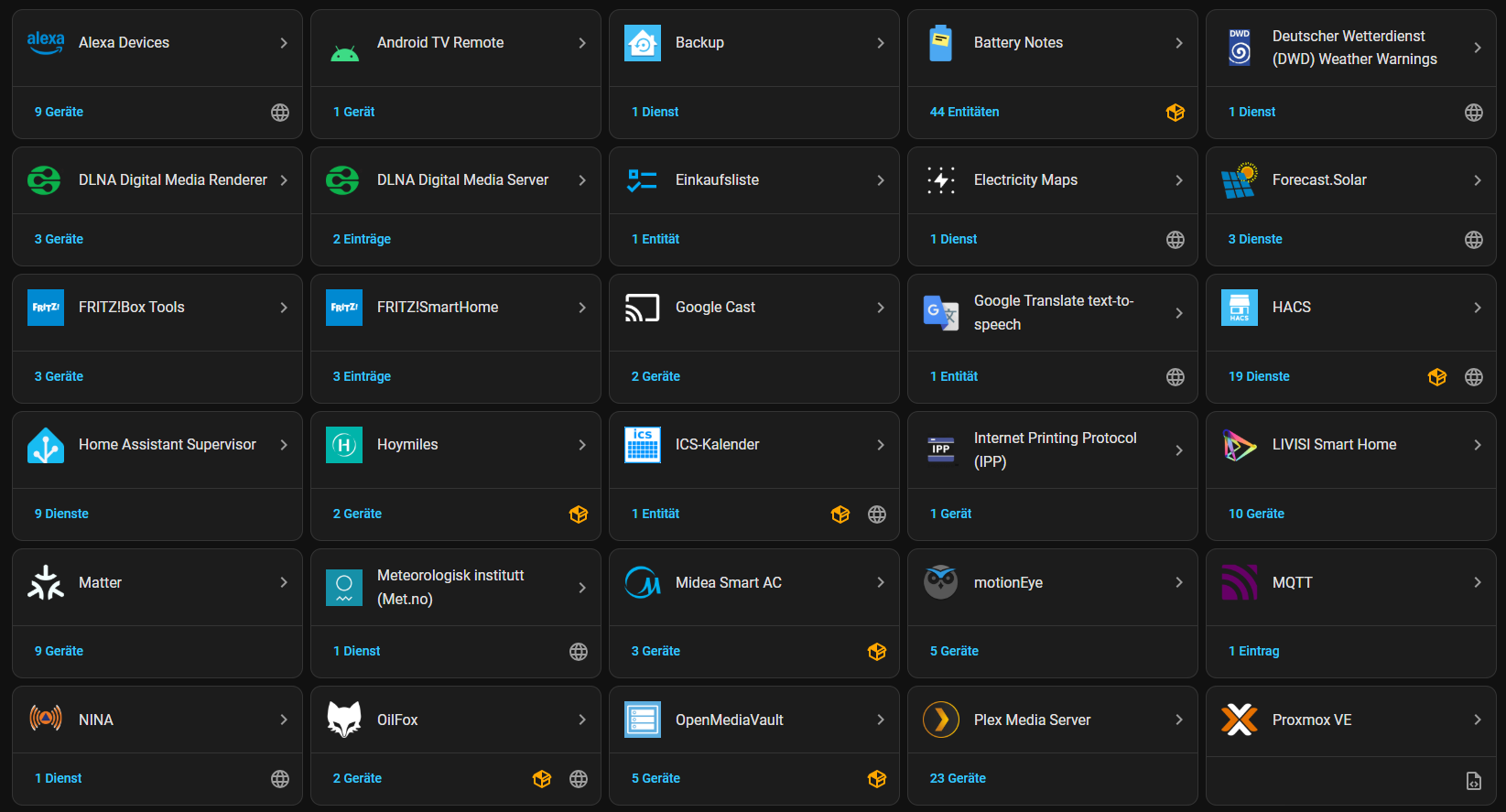Open Home Assistant Supervisor chevron arrow
Screen dimensions: 1506x812
tap(284, 445)
